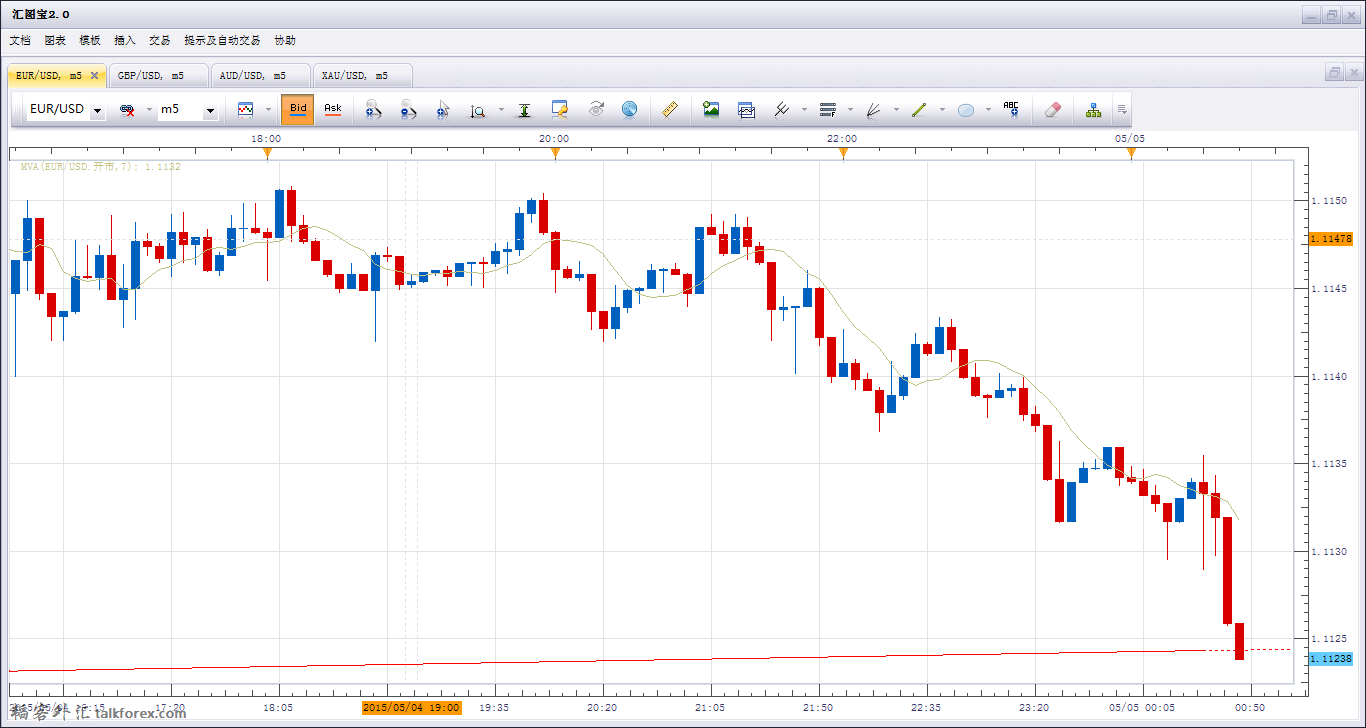Select the zoom out magnifier tool
This screenshot has width=1366, height=728.
tap(407, 110)
